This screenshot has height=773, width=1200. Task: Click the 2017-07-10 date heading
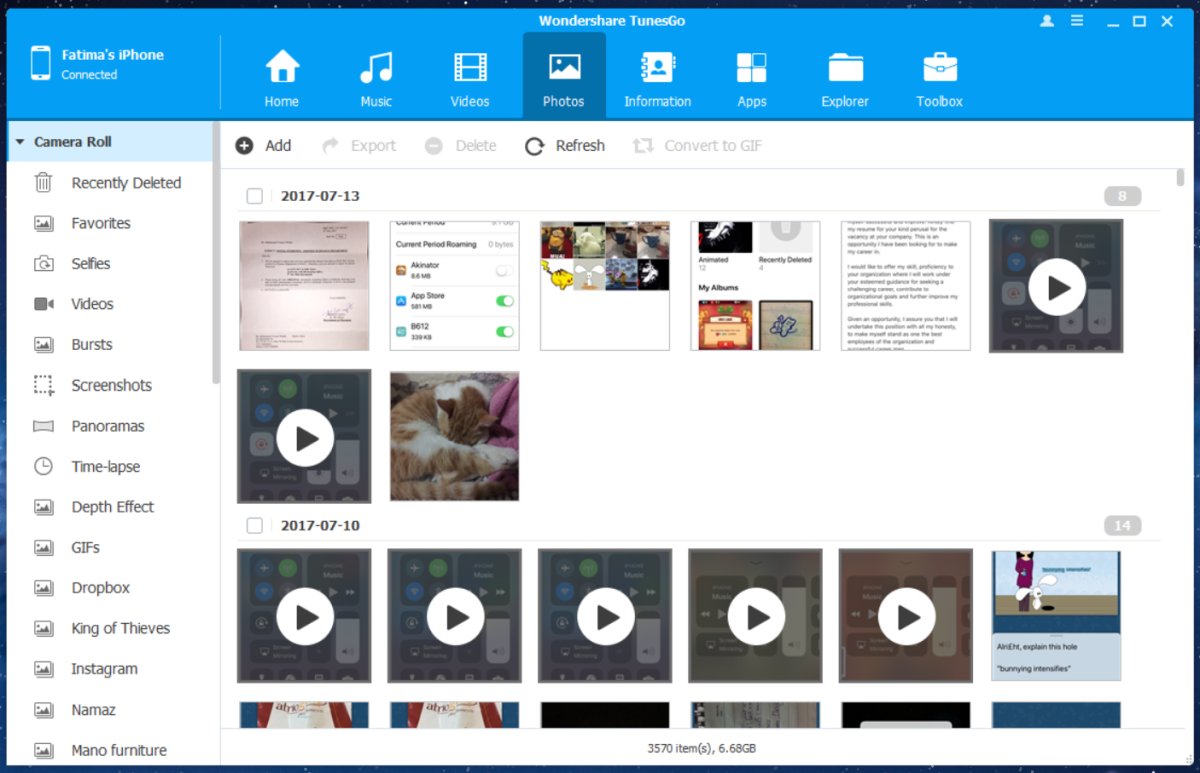click(x=320, y=526)
